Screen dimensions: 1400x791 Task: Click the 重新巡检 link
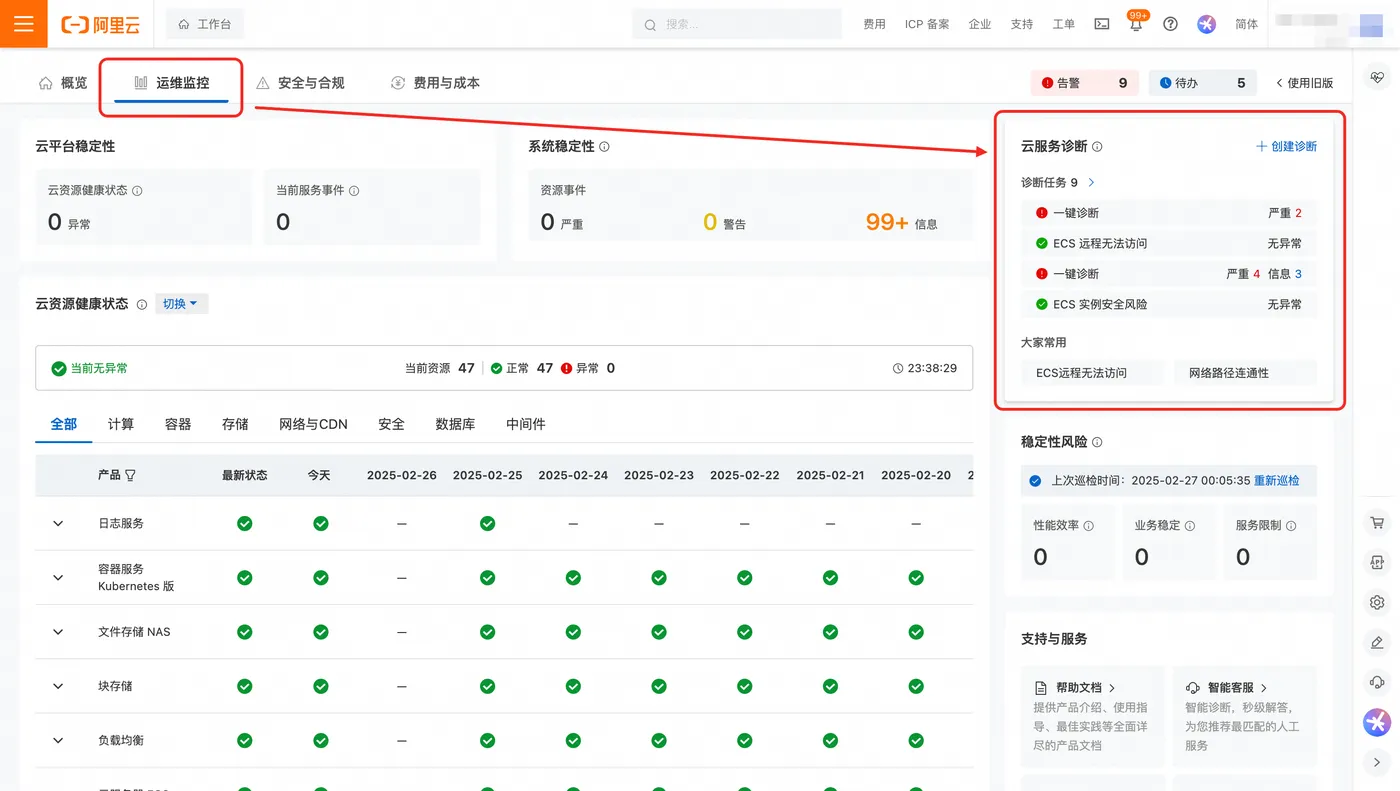[x=1277, y=480]
